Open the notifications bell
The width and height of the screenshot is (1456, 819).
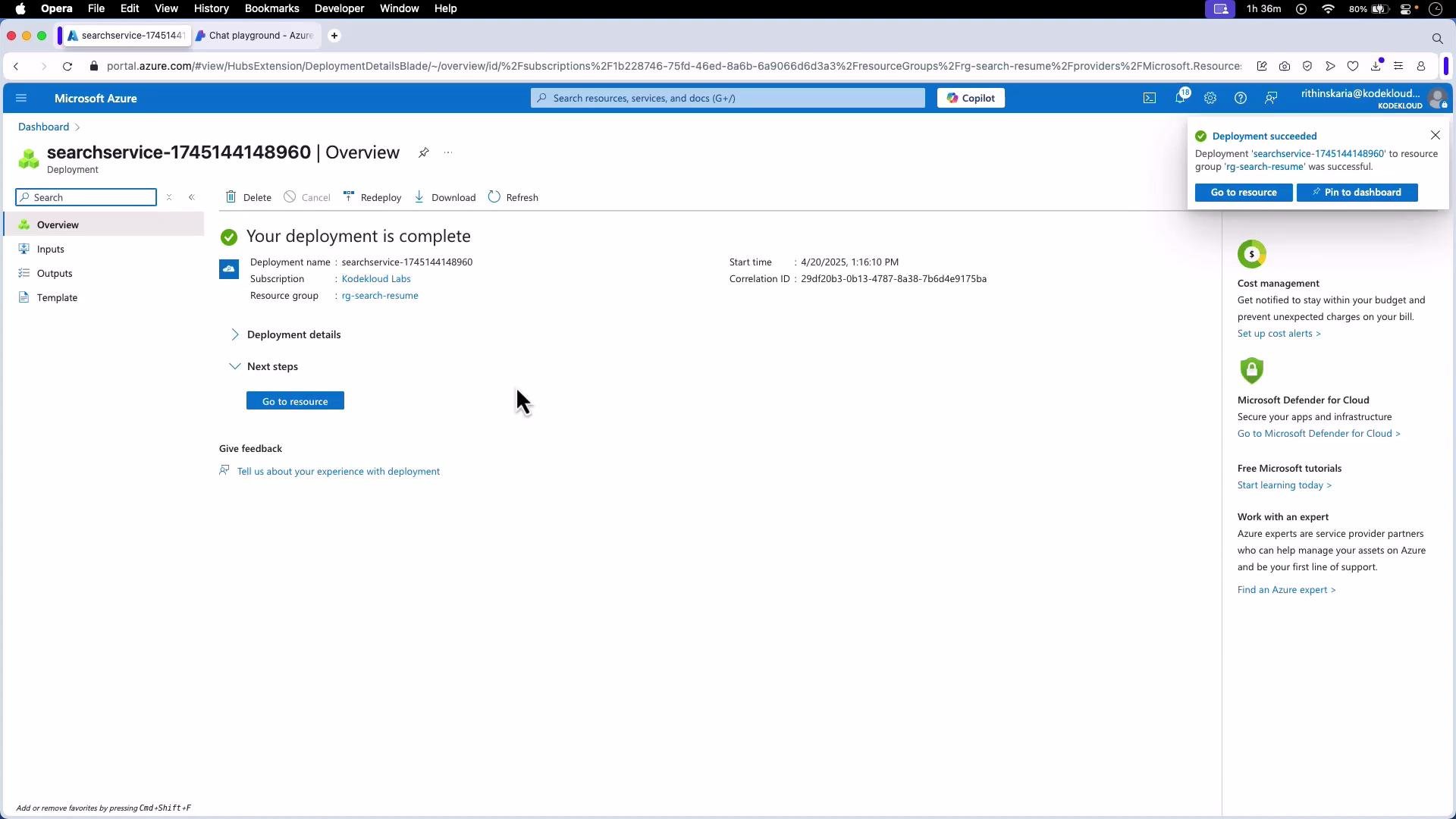pyautogui.click(x=1181, y=99)
